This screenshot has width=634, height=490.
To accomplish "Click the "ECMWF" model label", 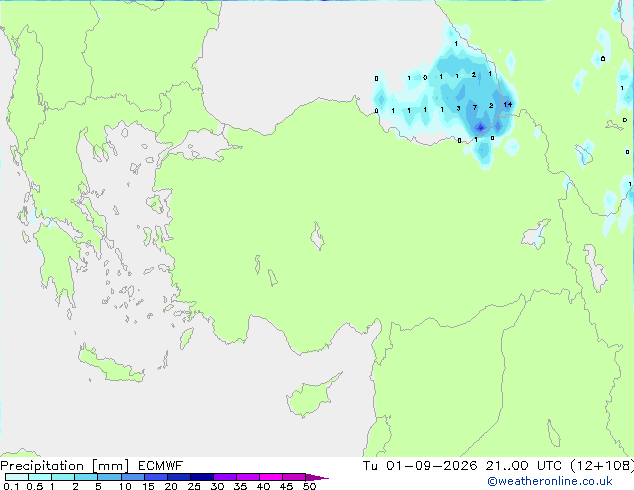I will click(x=161, y=466).
